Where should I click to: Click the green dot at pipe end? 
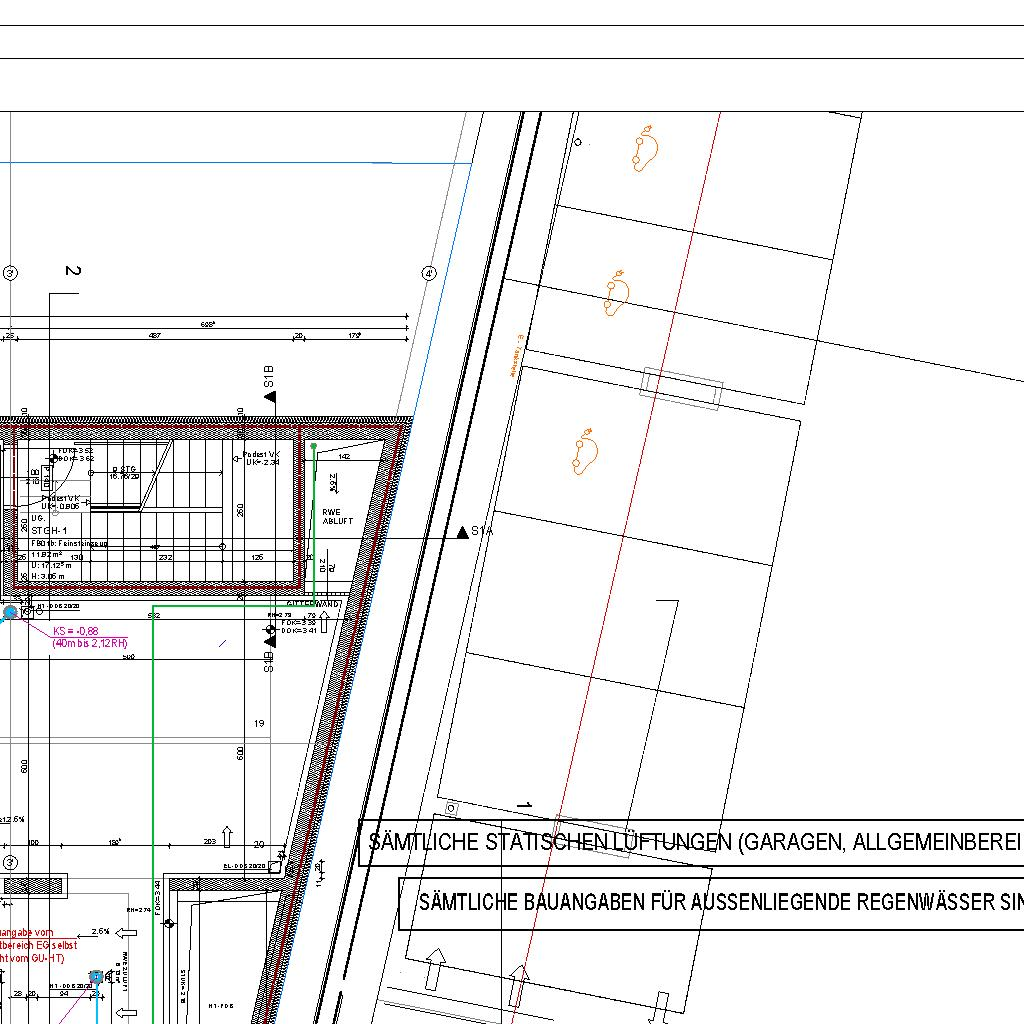coord(314,446)
